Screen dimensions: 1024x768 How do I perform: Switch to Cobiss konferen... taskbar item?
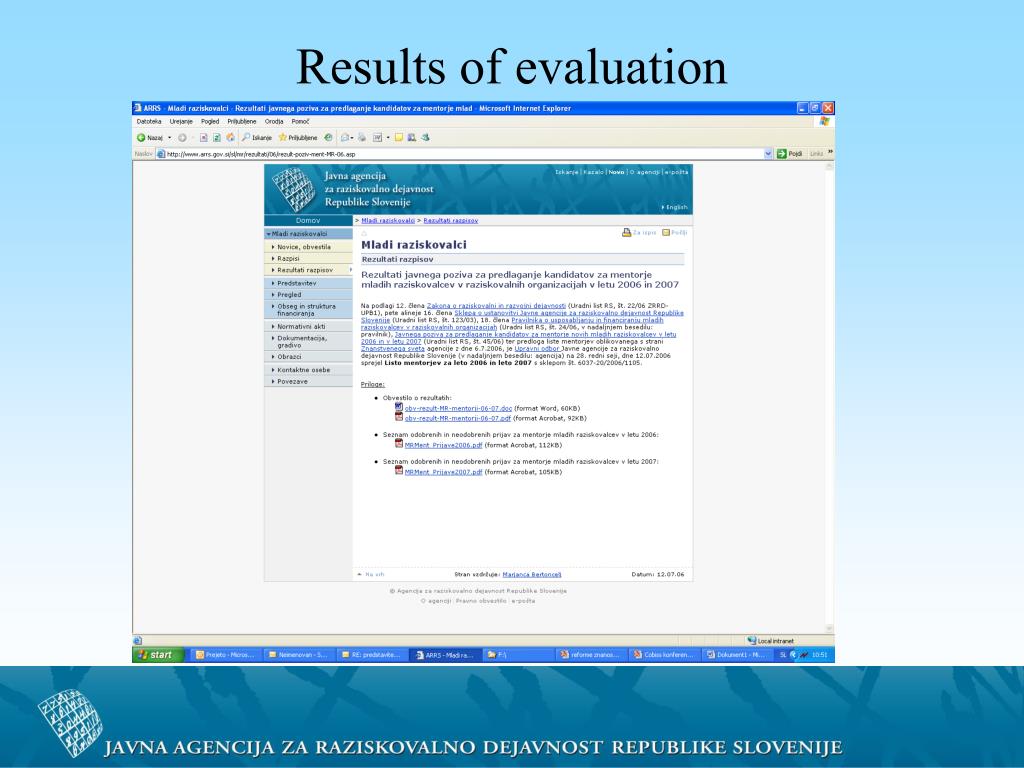point(663,655)
